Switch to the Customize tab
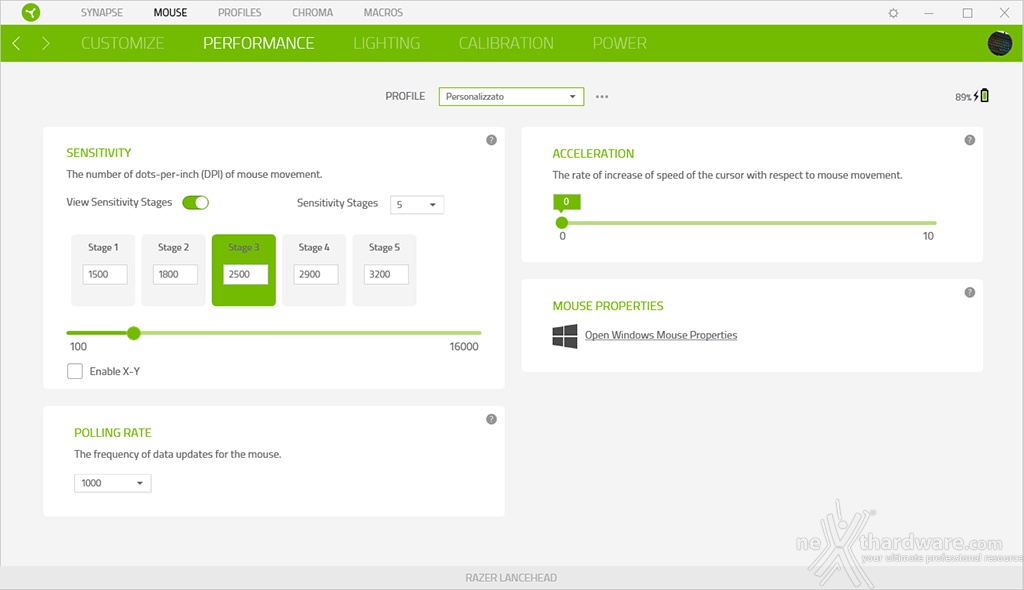 [123, 43]
